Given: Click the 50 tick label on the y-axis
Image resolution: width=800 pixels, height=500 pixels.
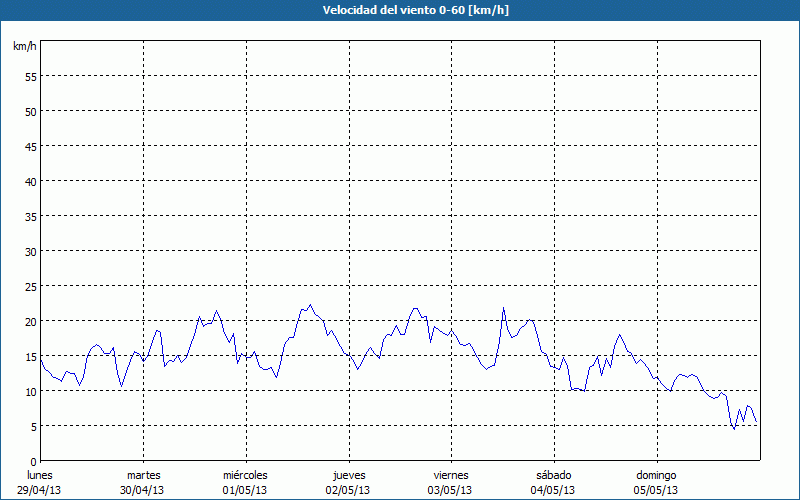Looking at the screenshot, I should [x=30, y=112].
